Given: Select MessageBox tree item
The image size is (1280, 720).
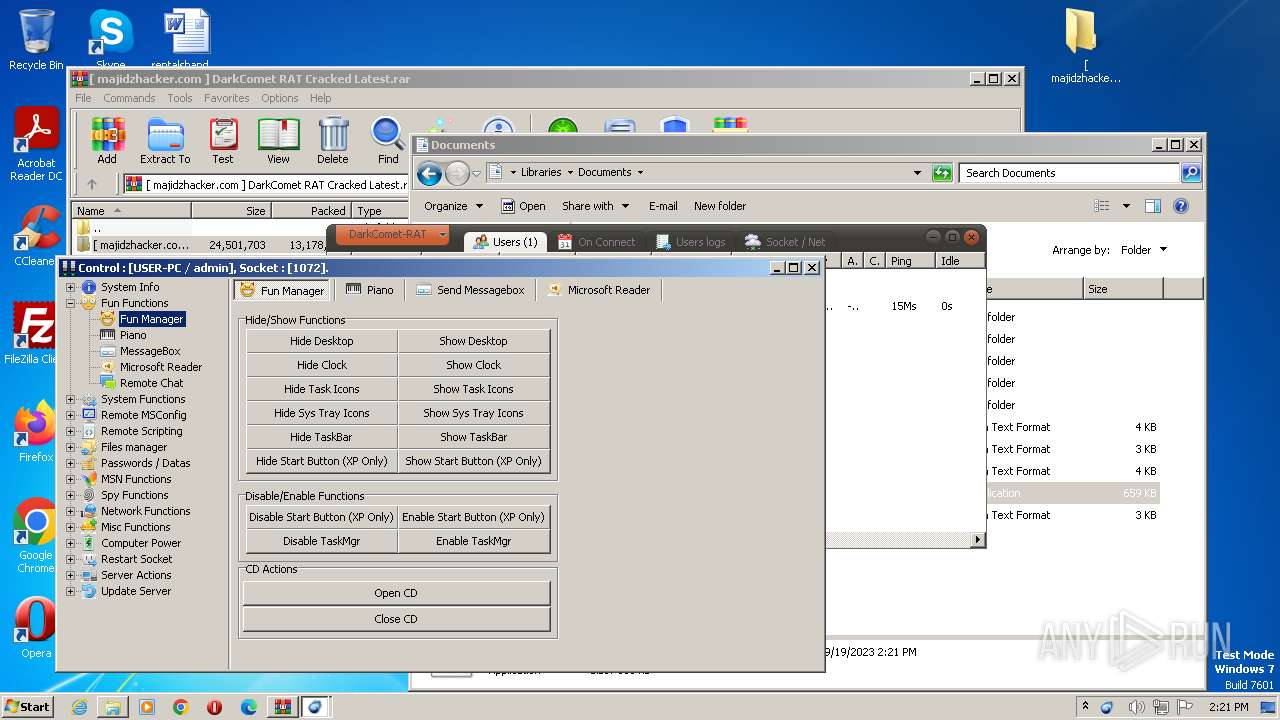Looking at the screenshot, I should (150, 351).
